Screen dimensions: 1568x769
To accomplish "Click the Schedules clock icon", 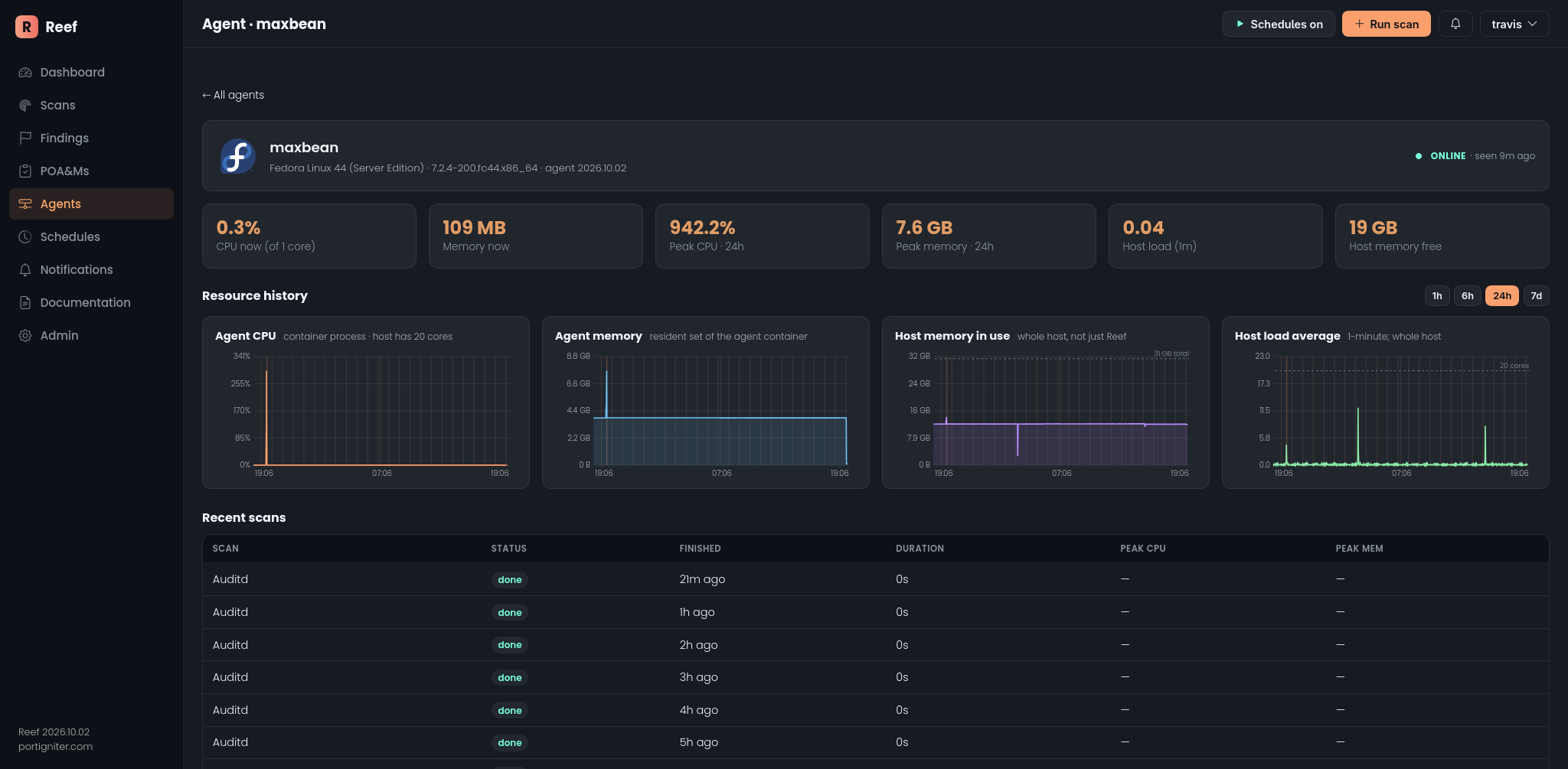I will (x=25, y=237).
